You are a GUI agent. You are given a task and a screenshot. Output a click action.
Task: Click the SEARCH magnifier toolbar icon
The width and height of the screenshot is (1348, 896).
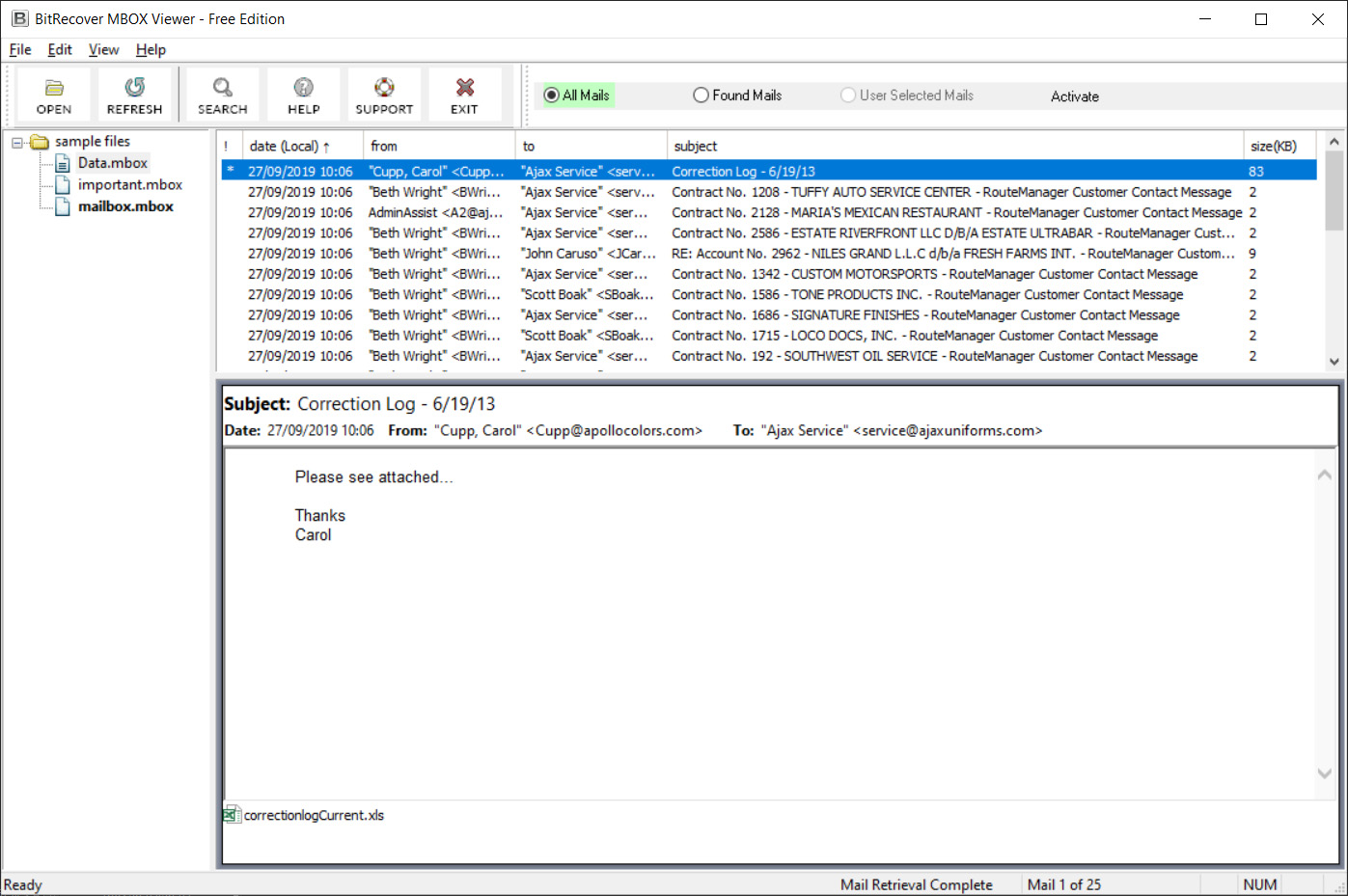click(x=223, y=88)
